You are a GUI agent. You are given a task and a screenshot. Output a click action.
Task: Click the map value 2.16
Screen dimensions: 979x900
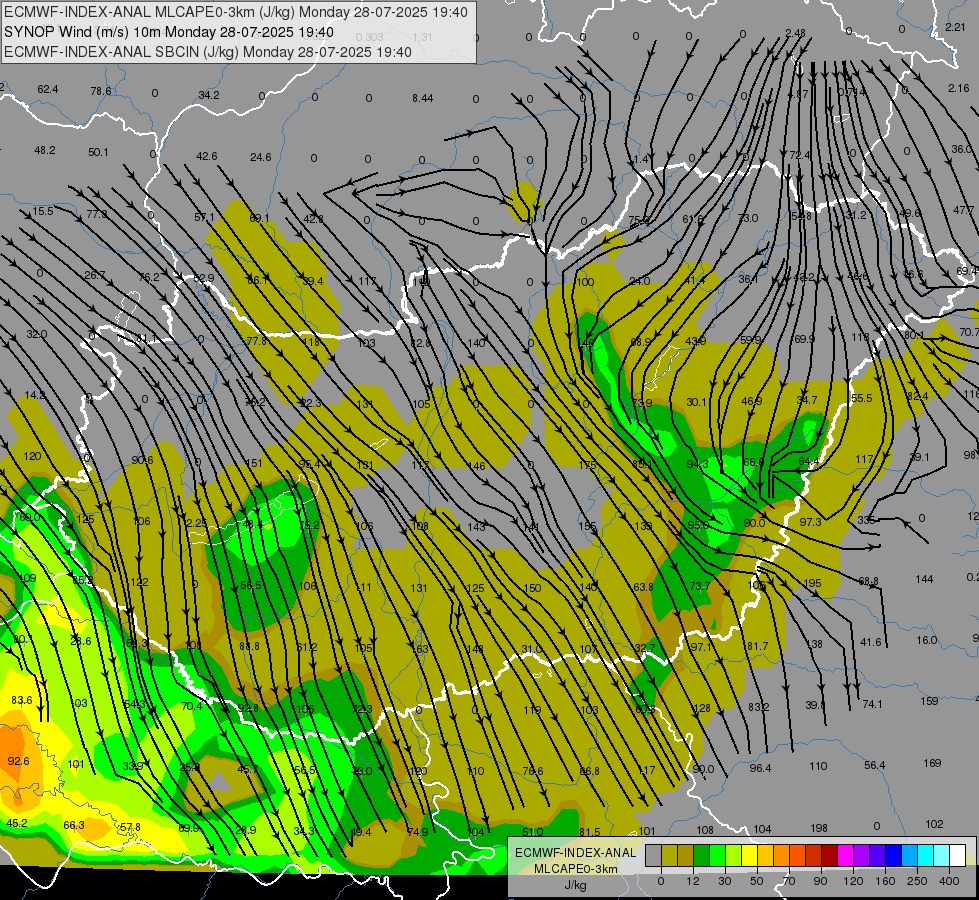(x=958, y=88)
